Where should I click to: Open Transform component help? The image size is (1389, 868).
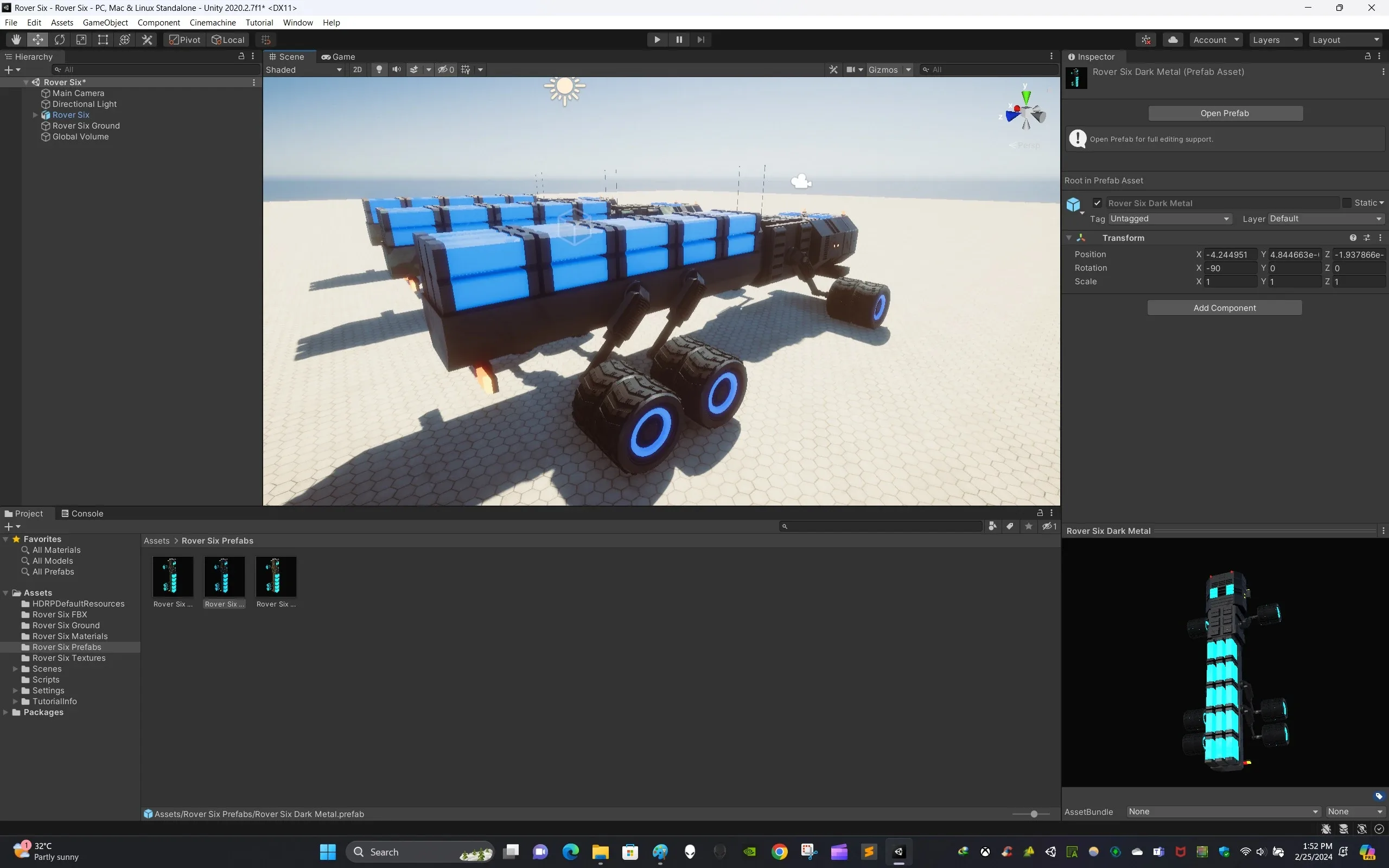(x=1353, y=238)
